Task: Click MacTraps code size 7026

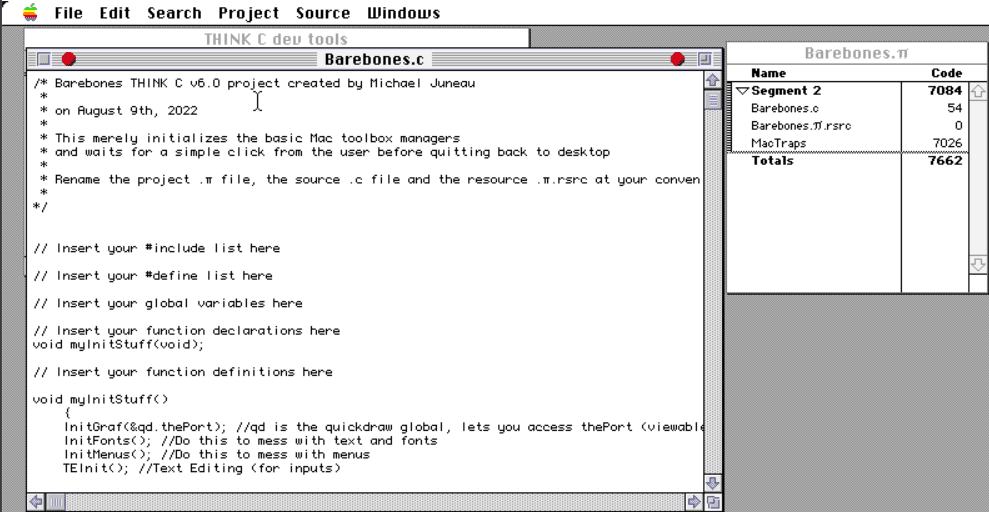Action: click(x=947, y=144)
